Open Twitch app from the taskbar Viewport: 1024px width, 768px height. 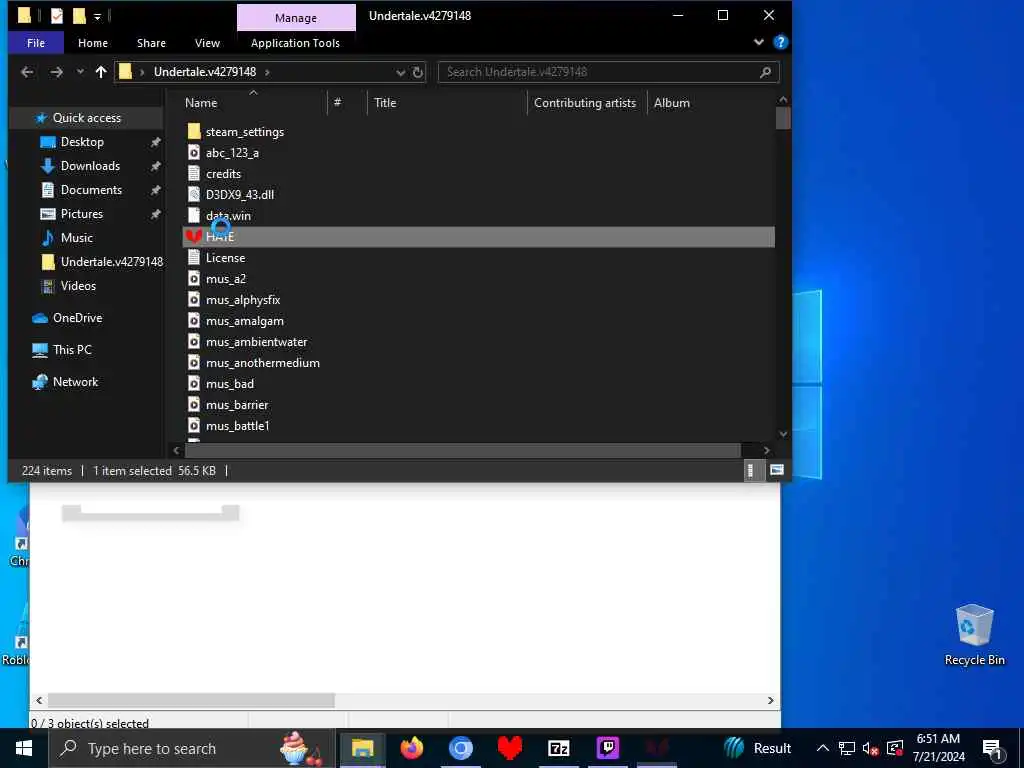[607, 748]
